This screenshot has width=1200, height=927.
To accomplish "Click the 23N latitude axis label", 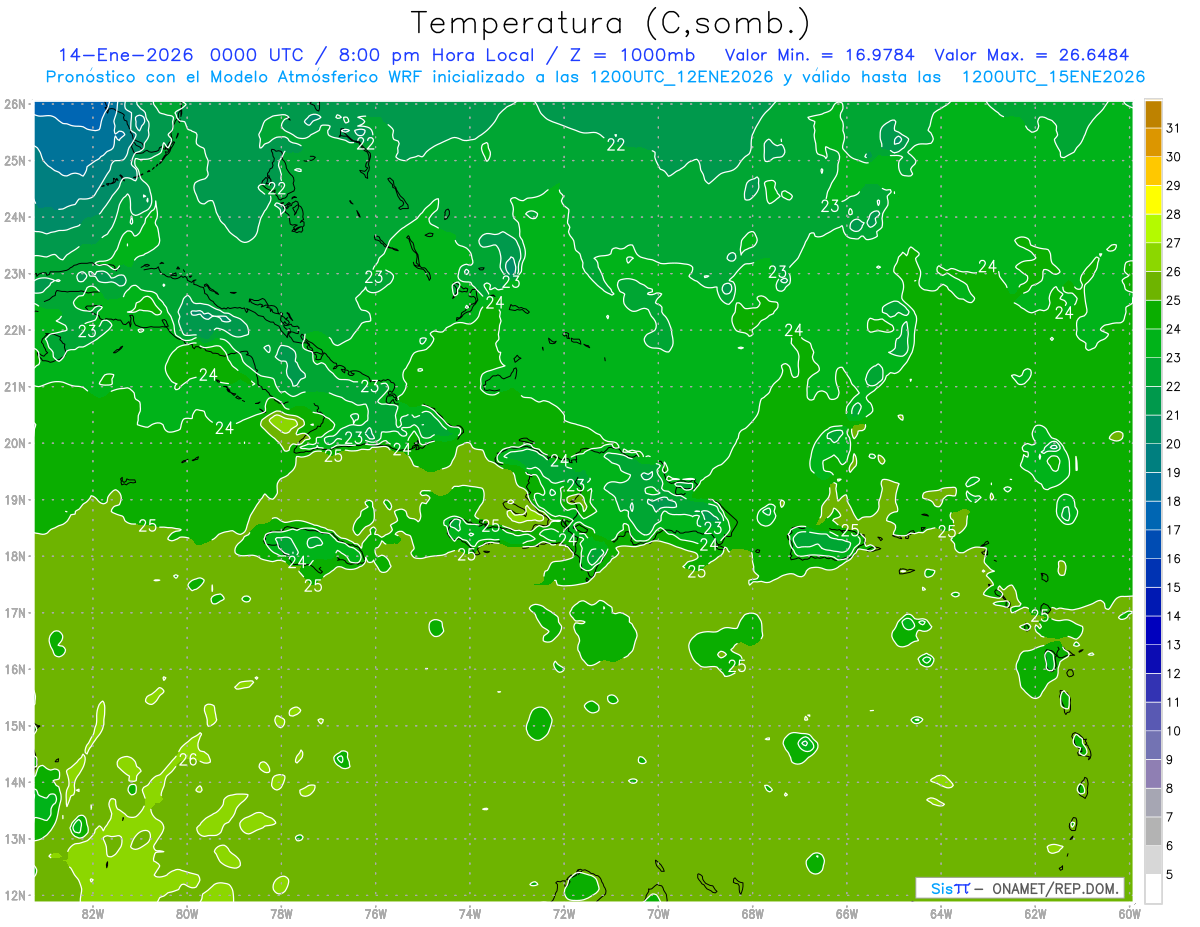I will coord(15,273).
